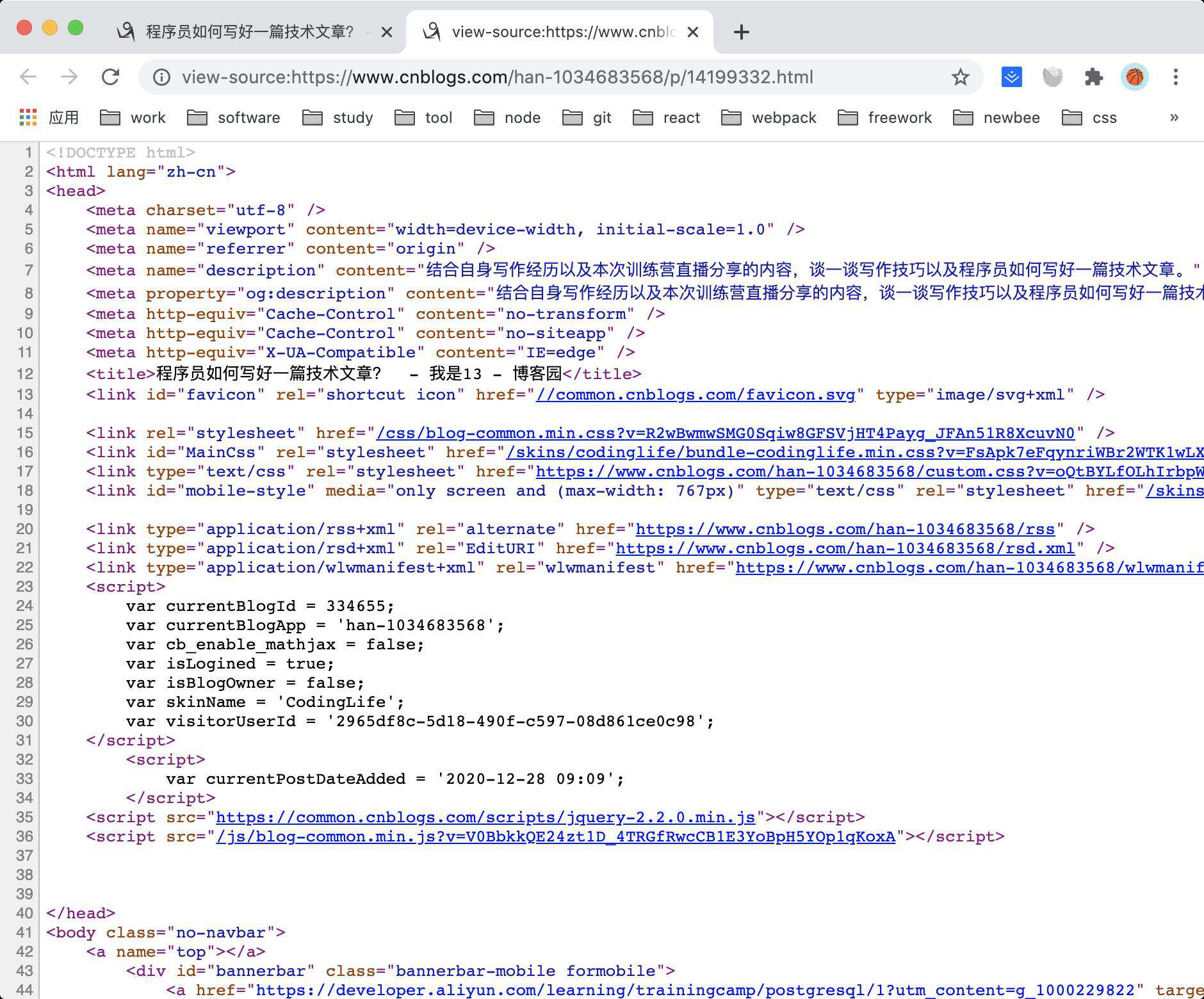
Task: Click the browser back arrow
Action: pos(28,77)
